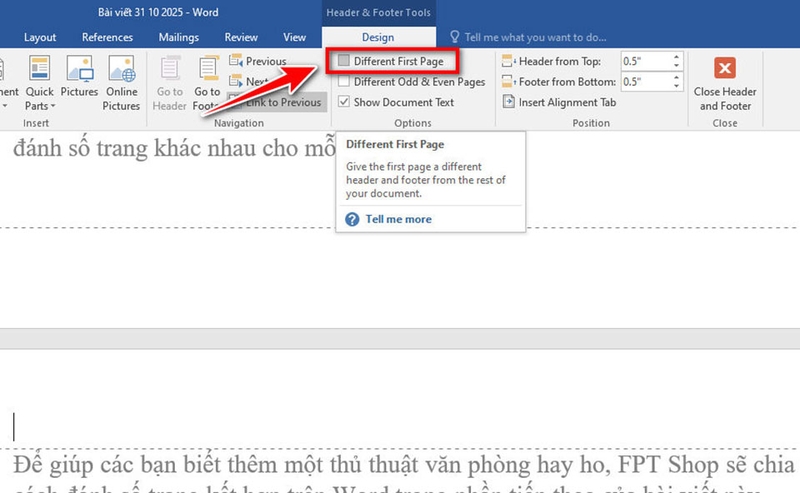Edit the Header from Top value field
800x493 pixels.
646,61
